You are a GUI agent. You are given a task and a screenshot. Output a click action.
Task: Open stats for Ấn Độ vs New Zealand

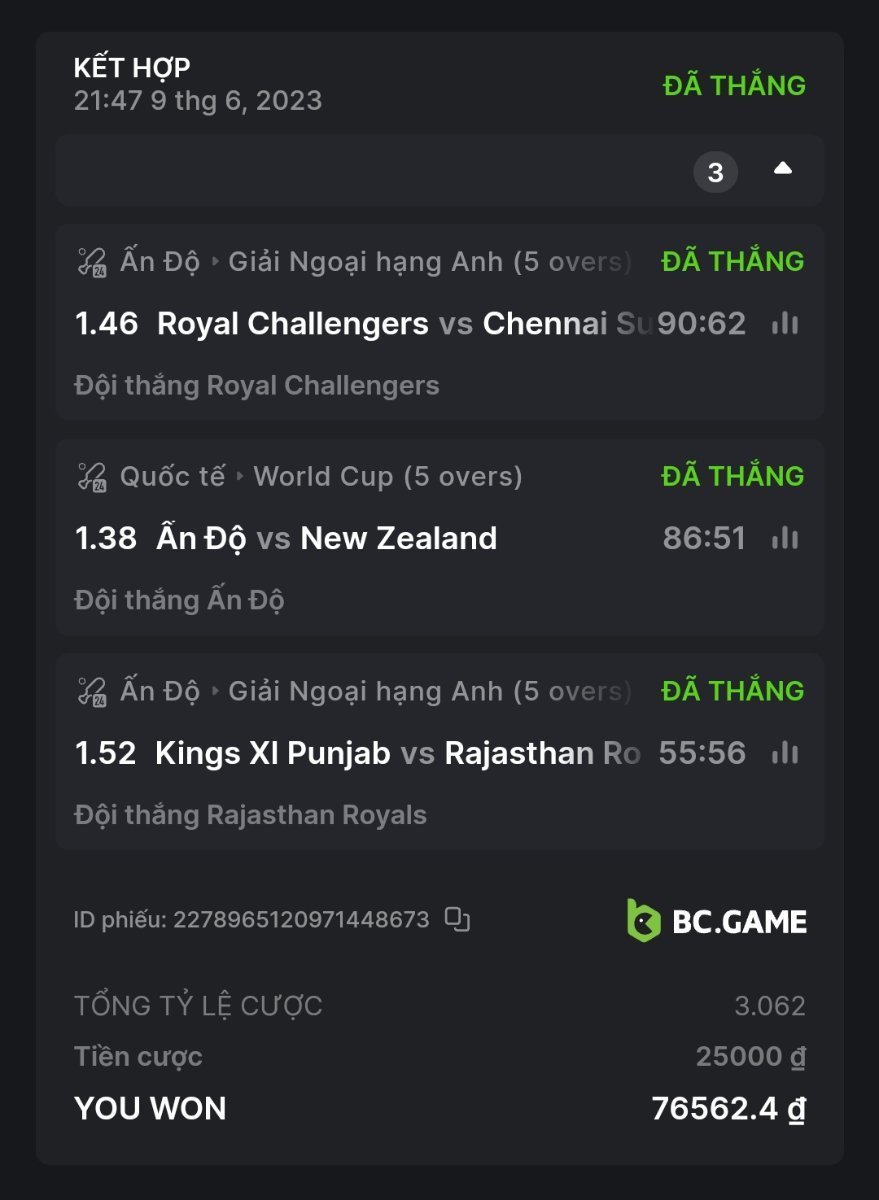coord(785,538)
